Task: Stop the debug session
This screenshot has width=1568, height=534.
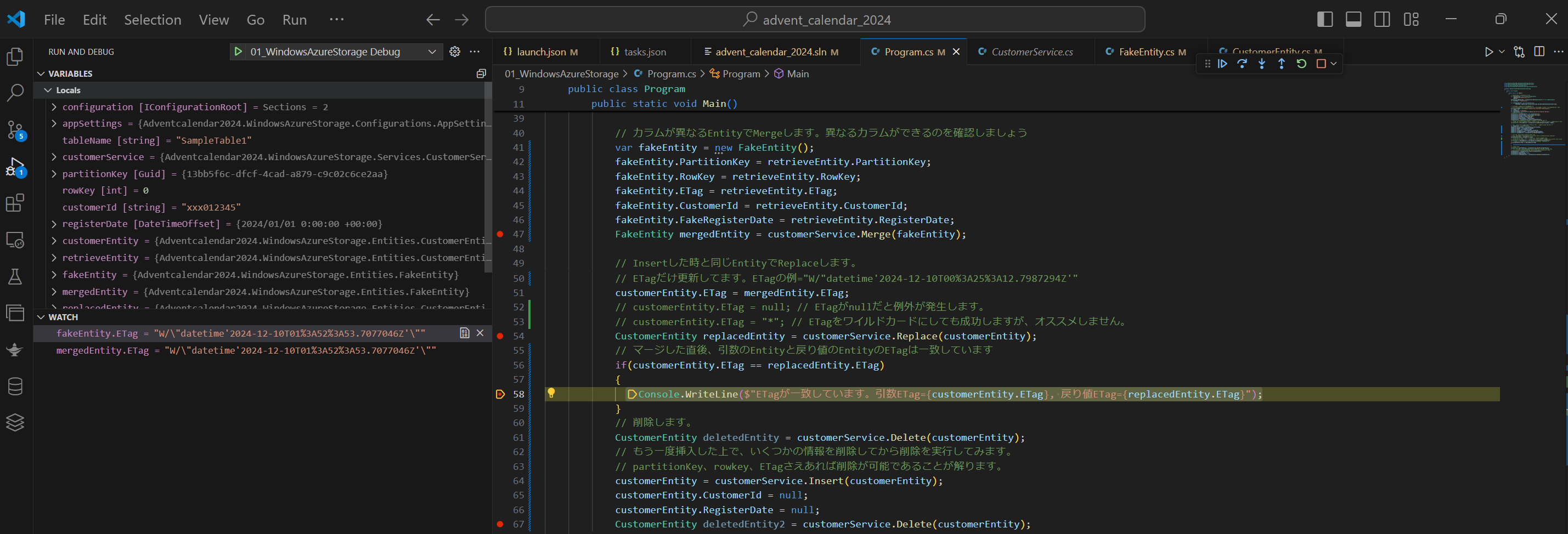Action: click(x=1321, y=64)
